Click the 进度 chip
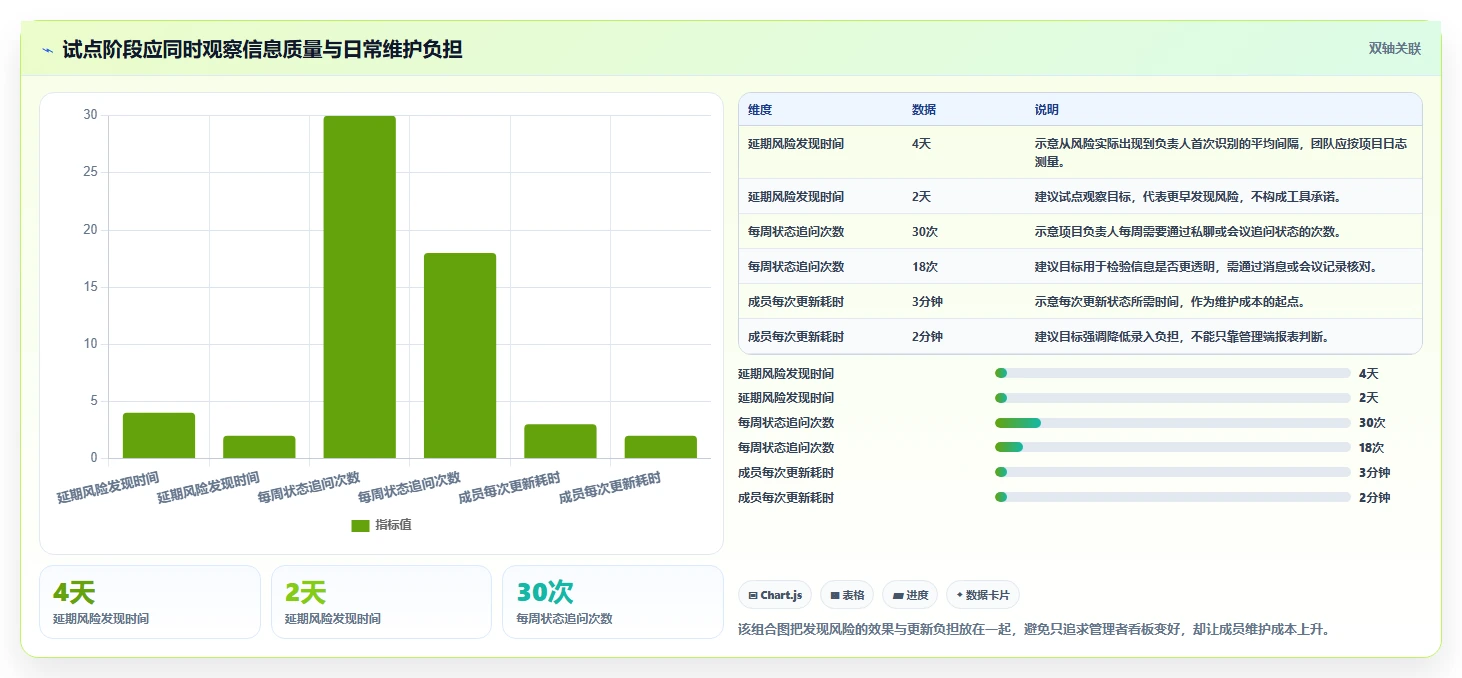 tap(910, 595)
